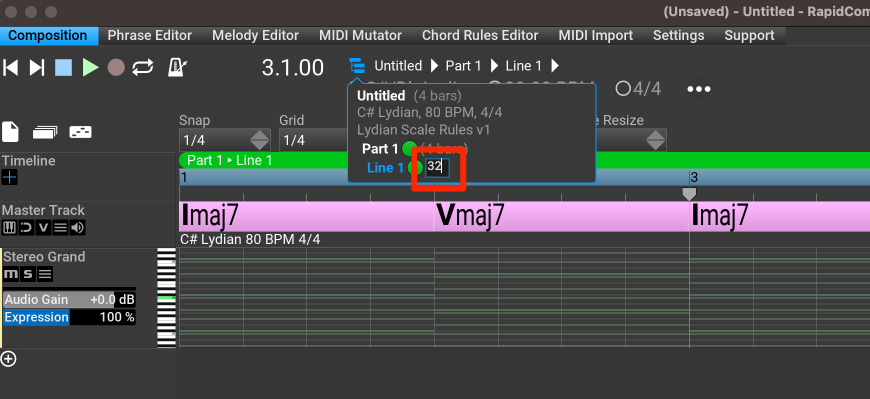This screenshot has width=870, height=399.
Task: Click the stacked layers icon
Action: pyautogui.click(x=45, y=132)
